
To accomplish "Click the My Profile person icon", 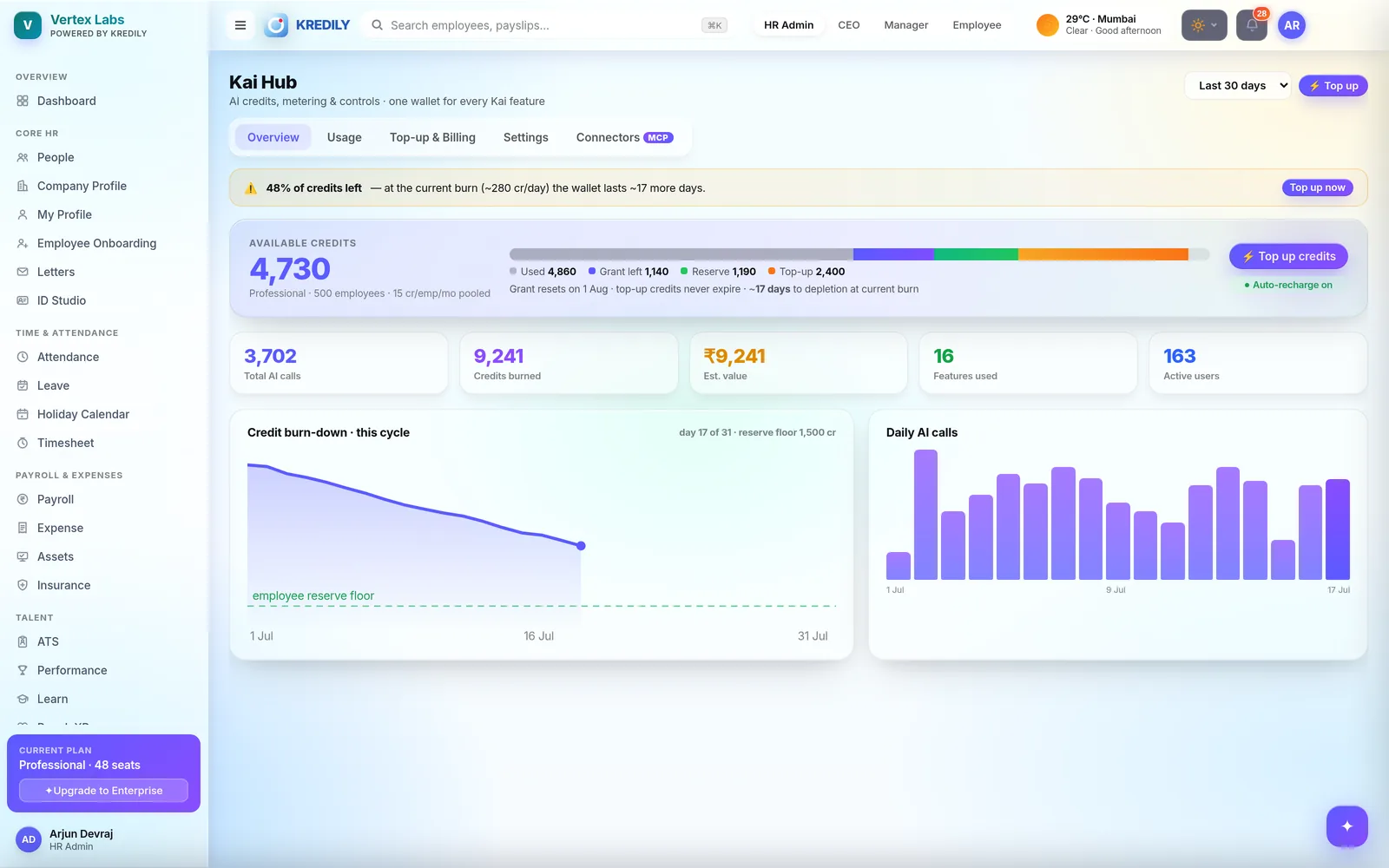I will point(23,214).
